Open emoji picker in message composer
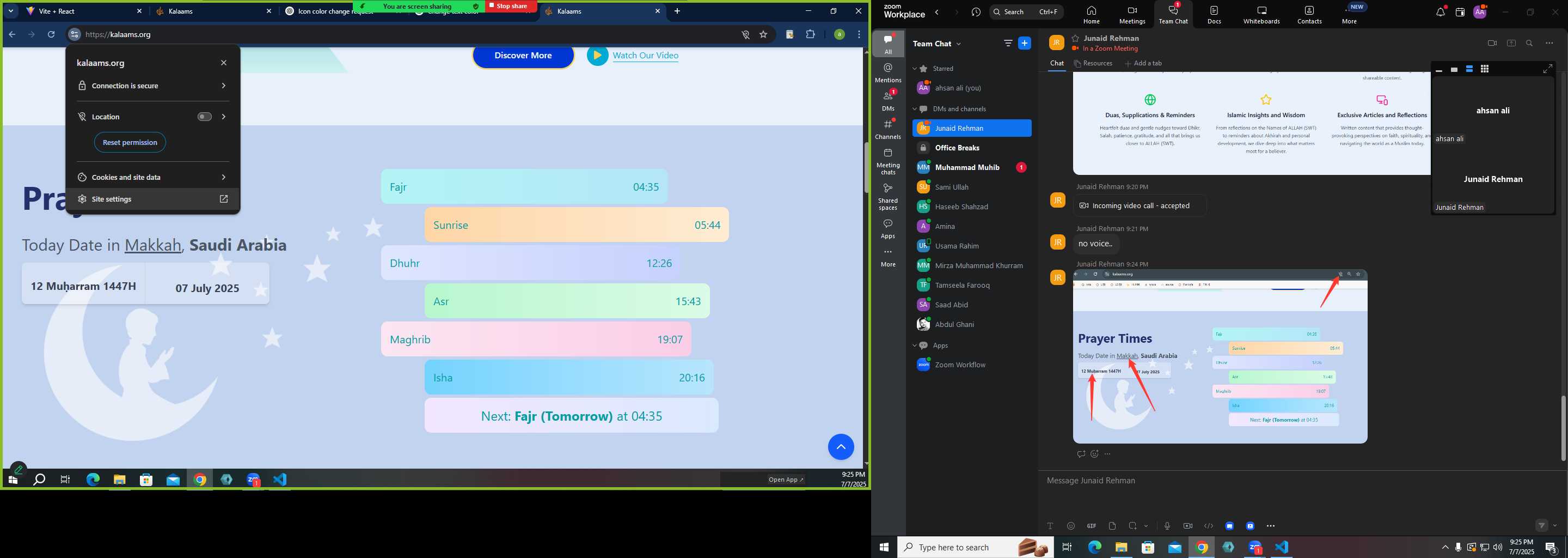Viewport: 1568px width, 558px height. pos(1071,526)
